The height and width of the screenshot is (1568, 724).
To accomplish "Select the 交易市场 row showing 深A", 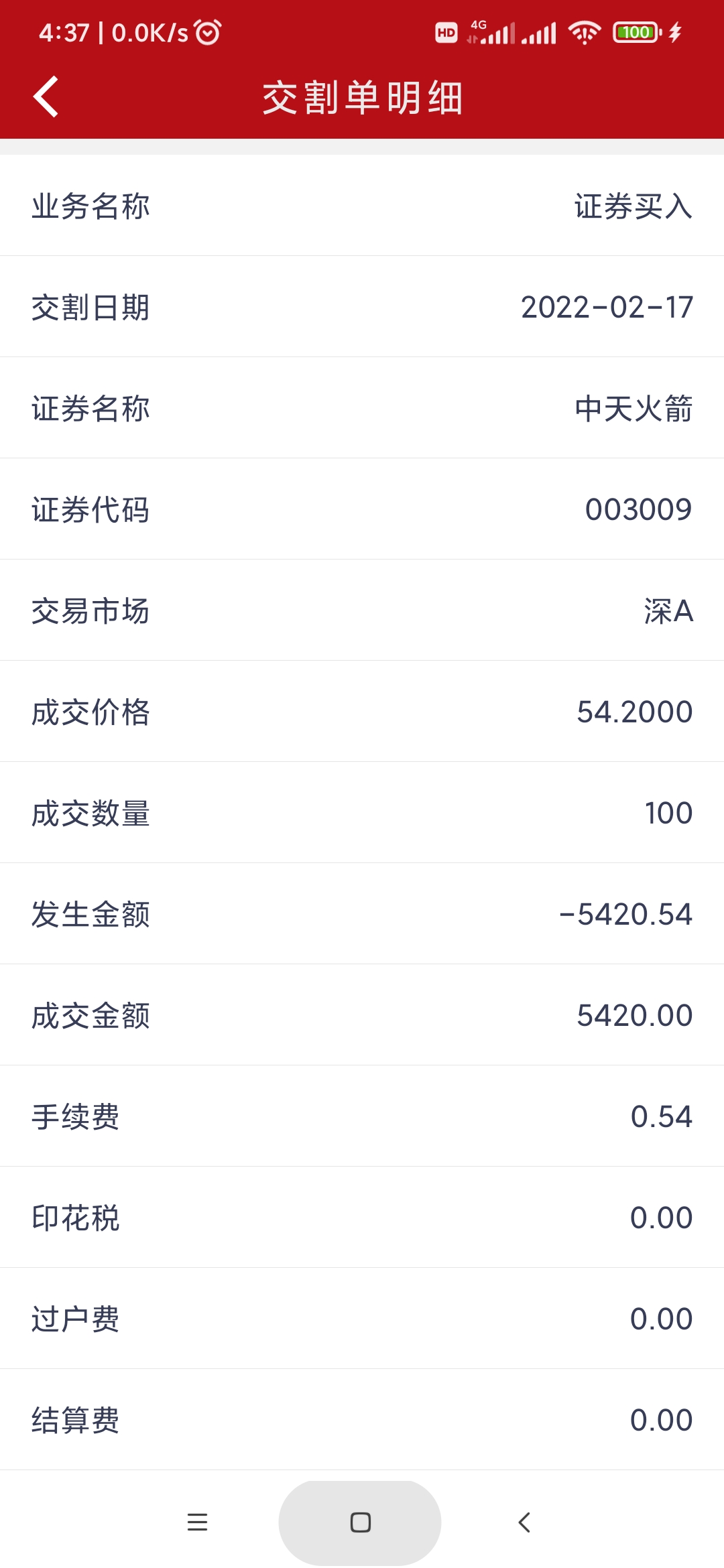I will 362,610.
